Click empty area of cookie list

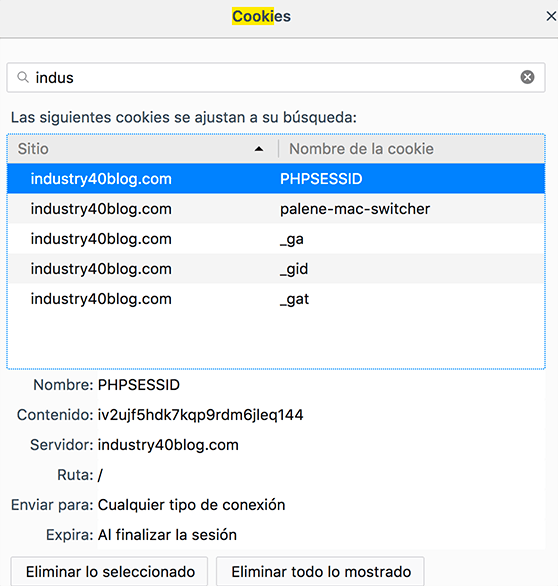pos(276,340)
